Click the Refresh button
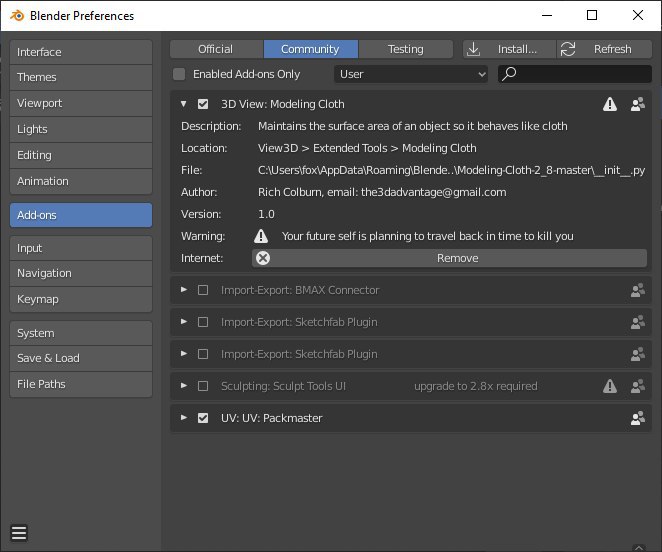Viewport: 662px width, 552px height. coord(604,49)
